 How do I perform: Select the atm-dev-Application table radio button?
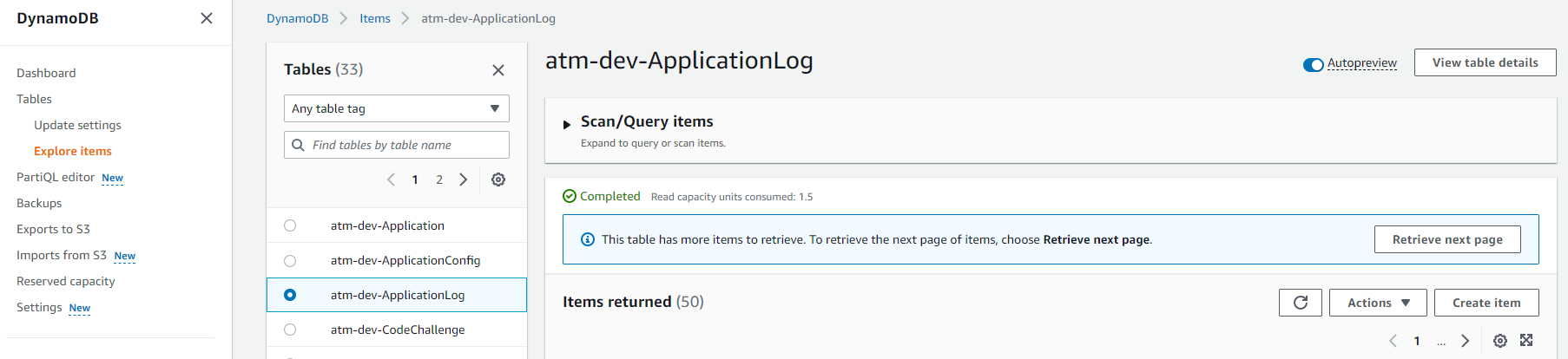[290, 225]
